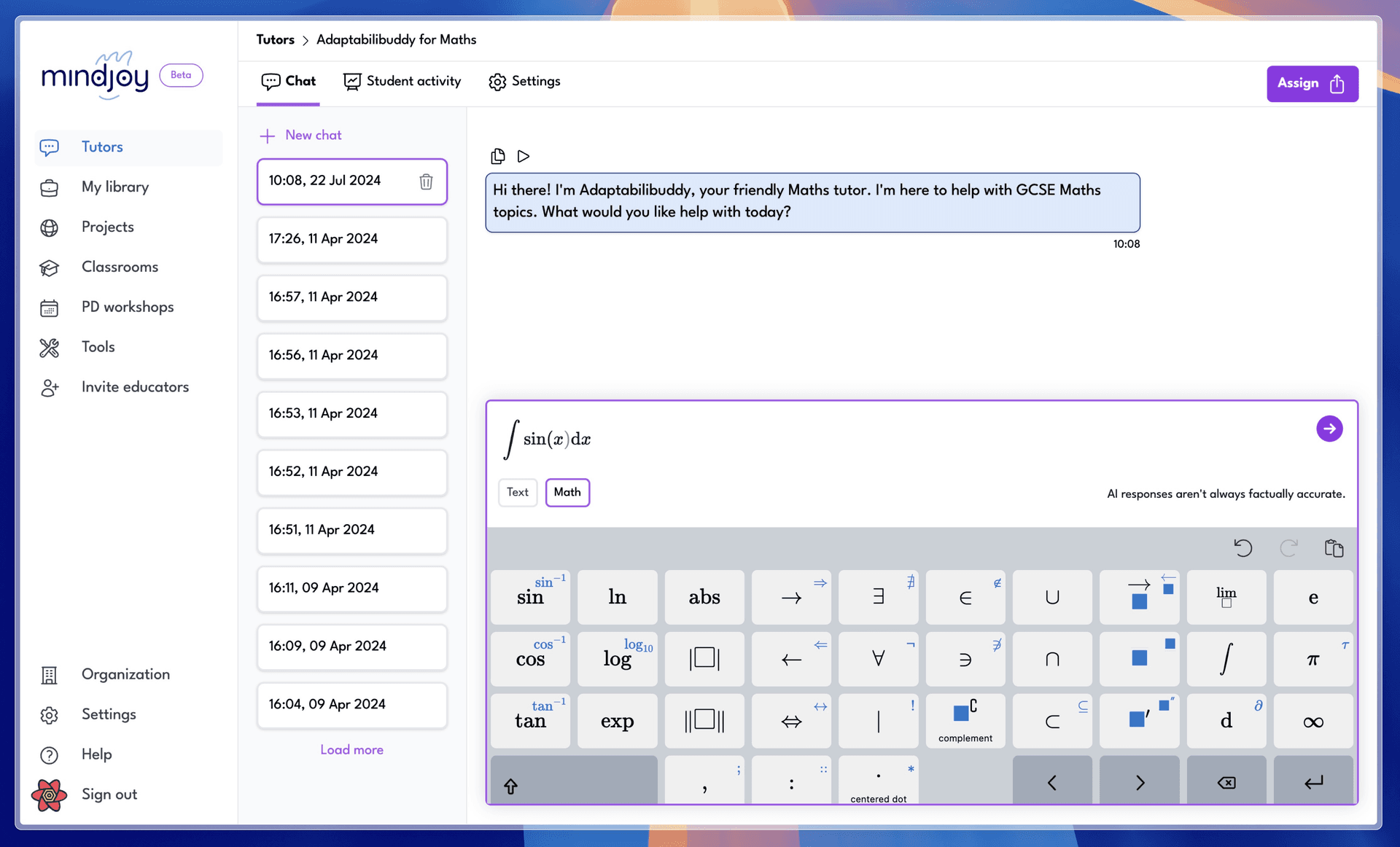Insert the integral symbol key
Image resolution: width=1400 pixels, height=847 pixels.
click(1226, 659)
